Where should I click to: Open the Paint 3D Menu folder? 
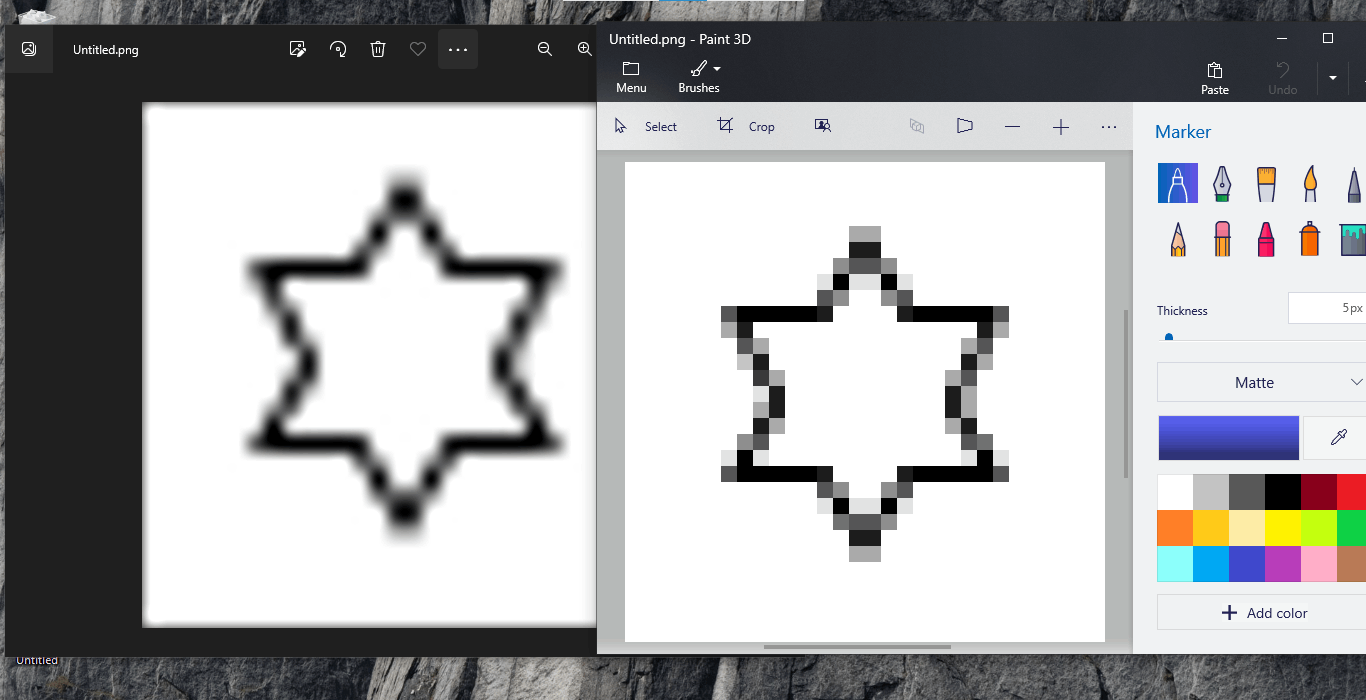pyautogui.click(x=631, y=77)
